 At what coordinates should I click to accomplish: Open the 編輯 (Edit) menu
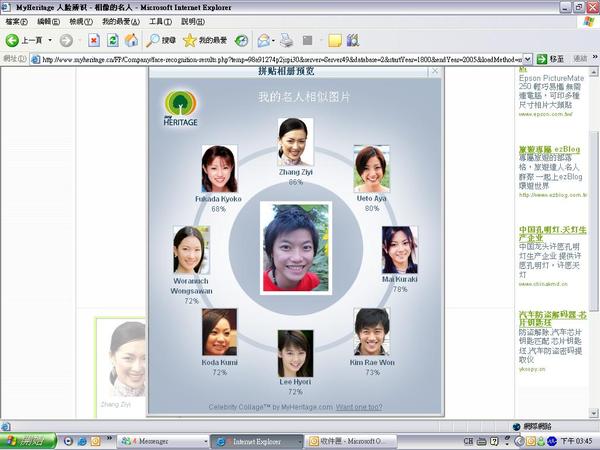coord(49,22)
